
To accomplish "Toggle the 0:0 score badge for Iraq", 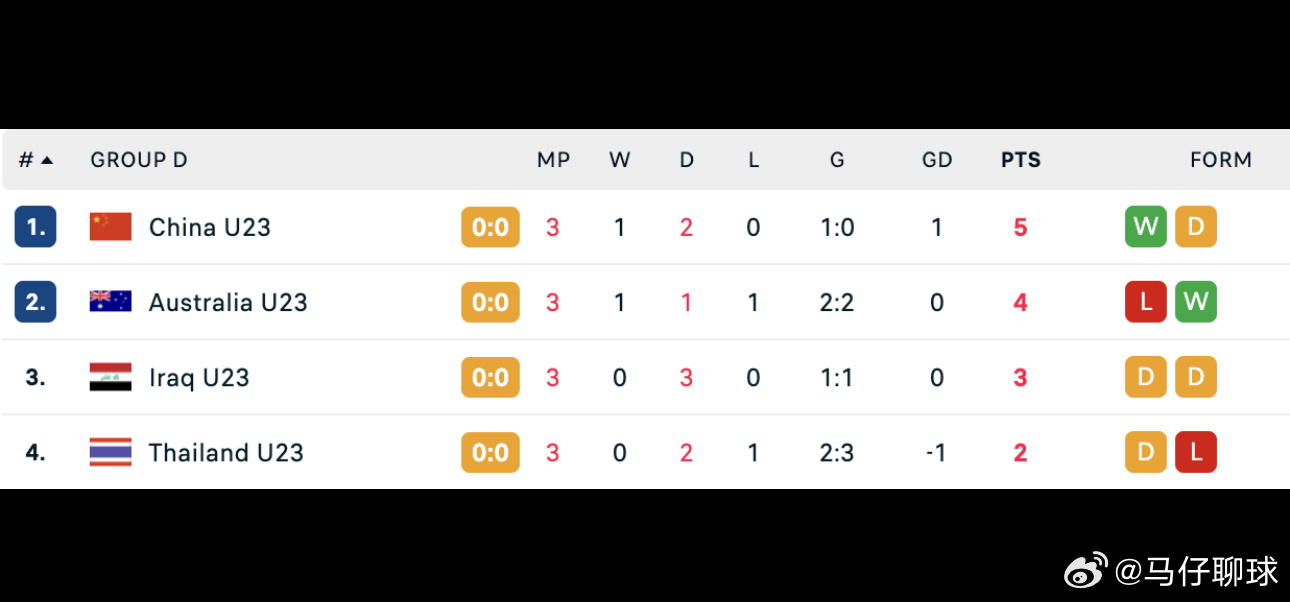I will (490, 377).
